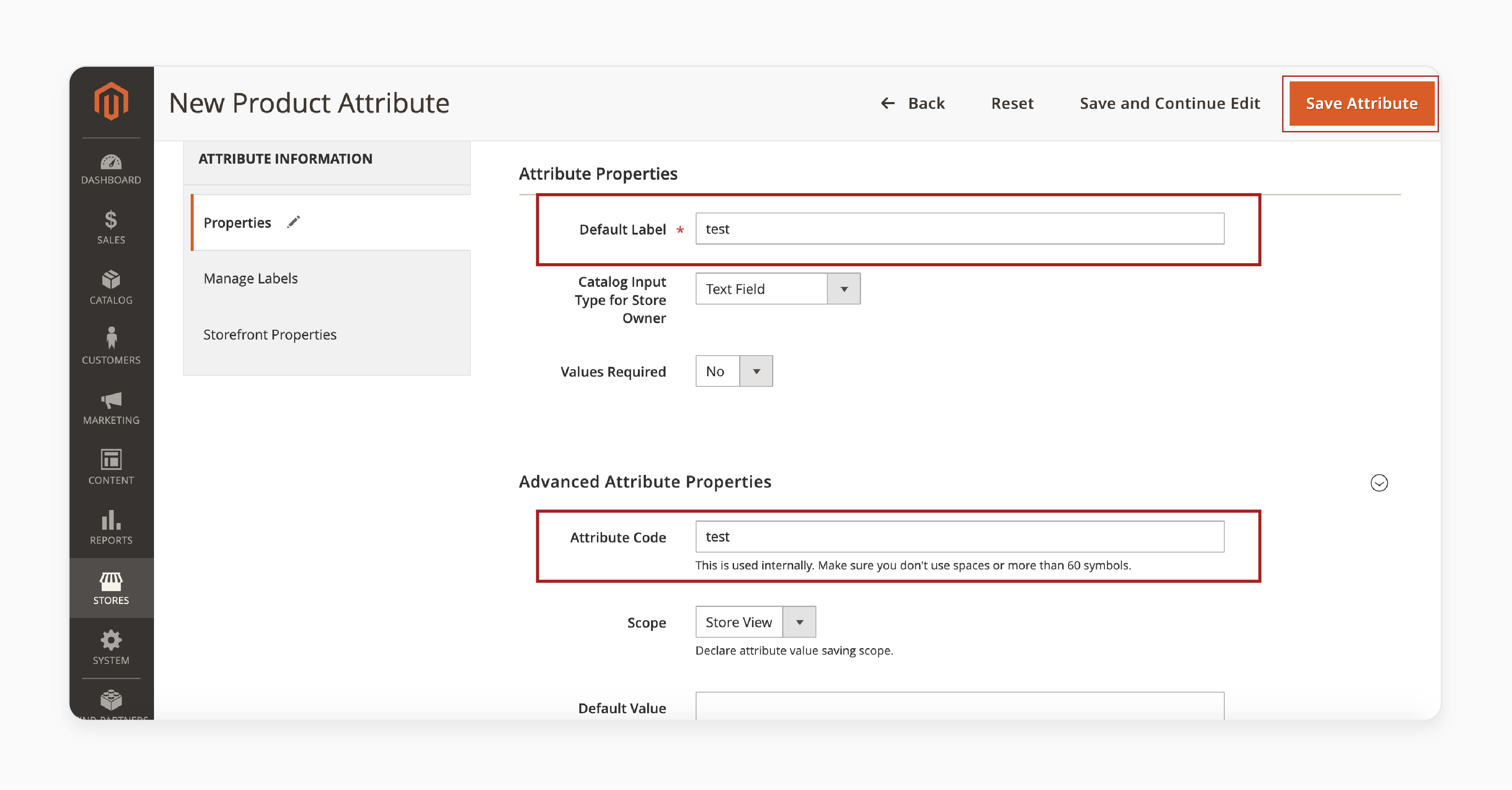Click the Attribute Code input field
This screenshot has height=790, width=1512.
pos(960,537)
